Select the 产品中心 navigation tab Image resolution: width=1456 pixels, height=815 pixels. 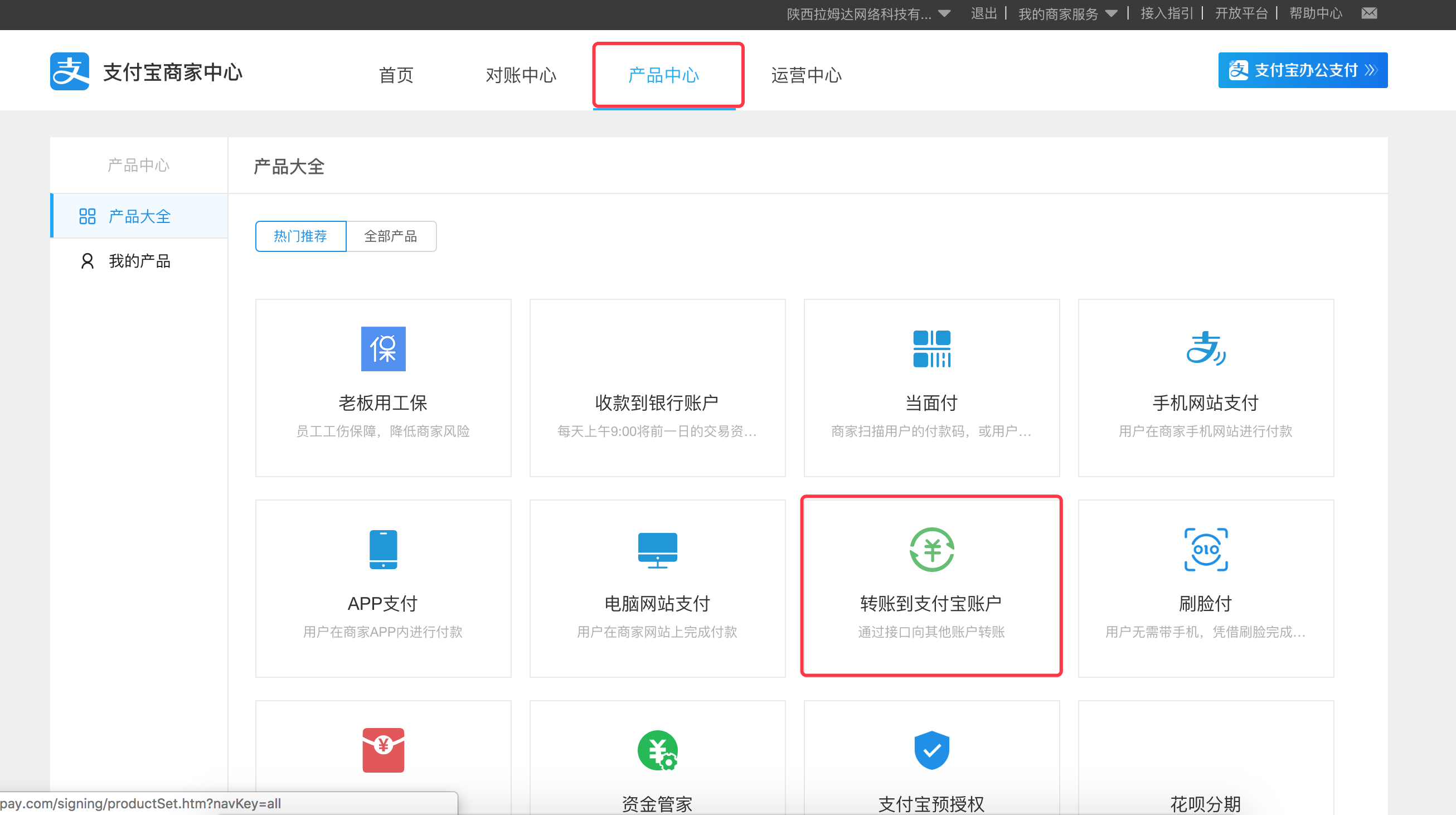[663, 75]
